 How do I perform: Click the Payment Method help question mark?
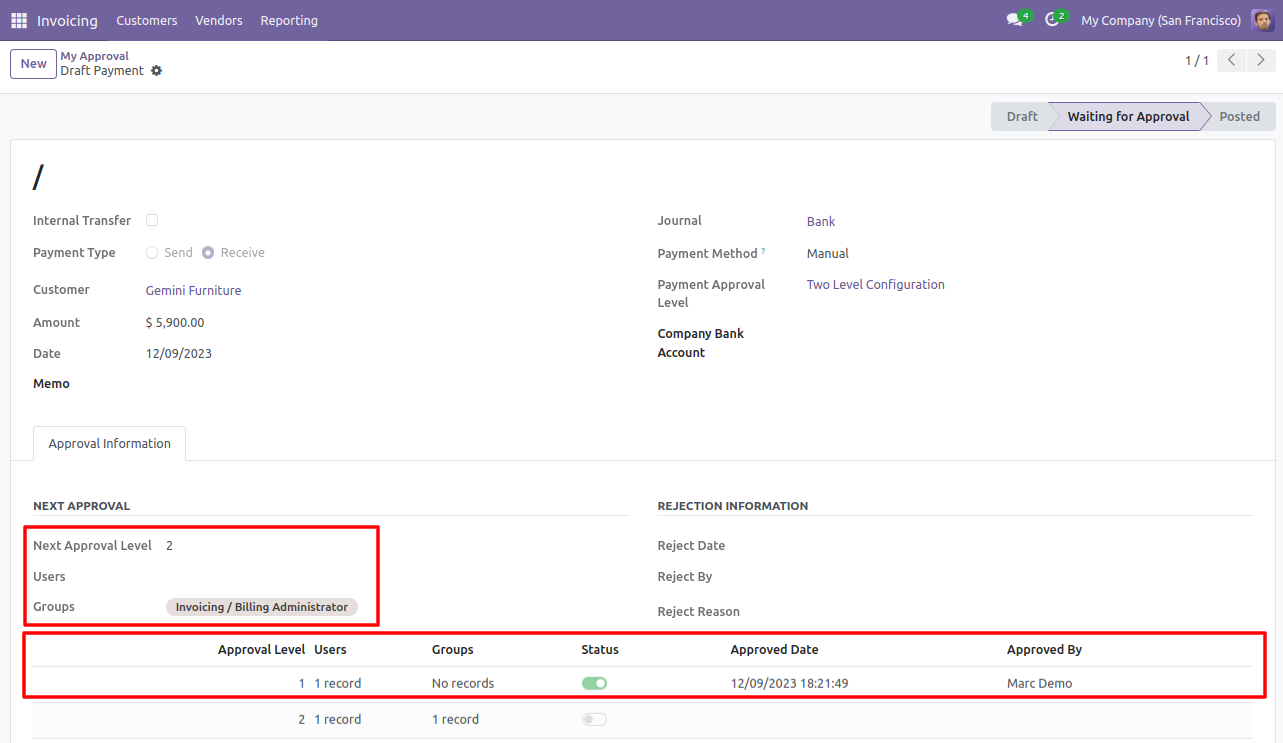(763, 251)
